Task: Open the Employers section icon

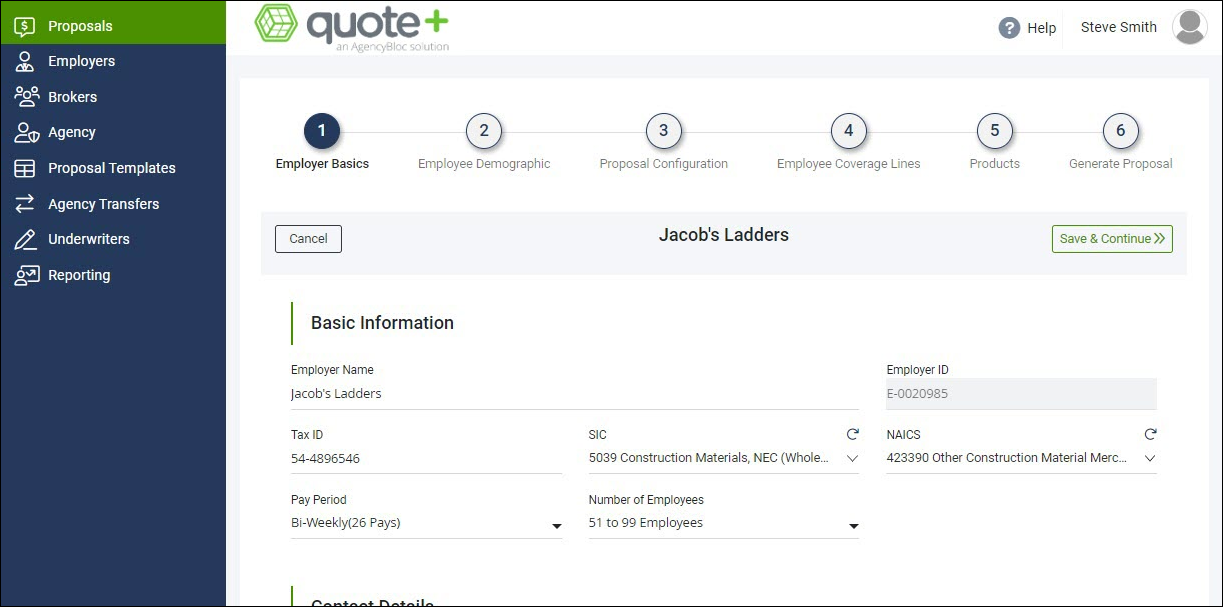Action: (23, 61)
